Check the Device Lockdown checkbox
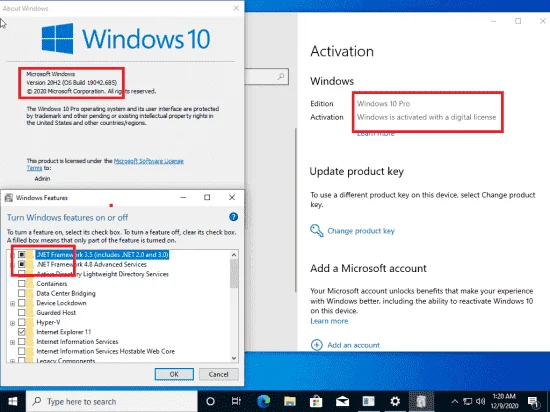Screen dimensions: 550x412 [22, 303]
